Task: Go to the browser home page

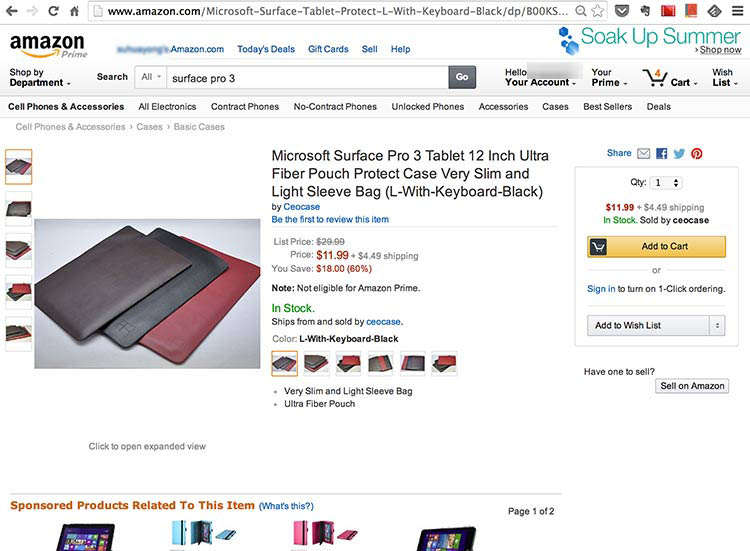Action: tap(74, 12)
